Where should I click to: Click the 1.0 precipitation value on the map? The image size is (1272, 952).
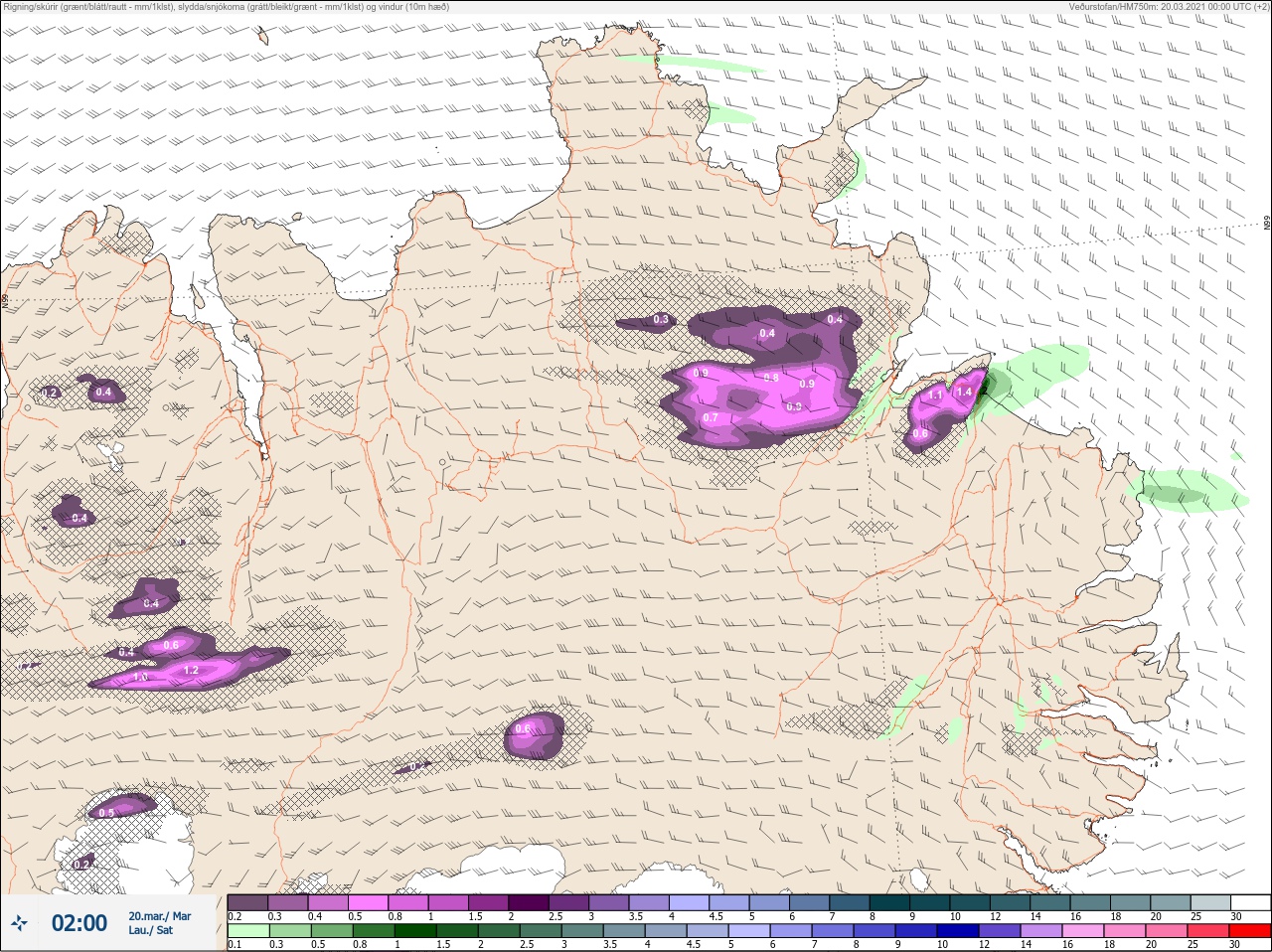pos(140,677)
